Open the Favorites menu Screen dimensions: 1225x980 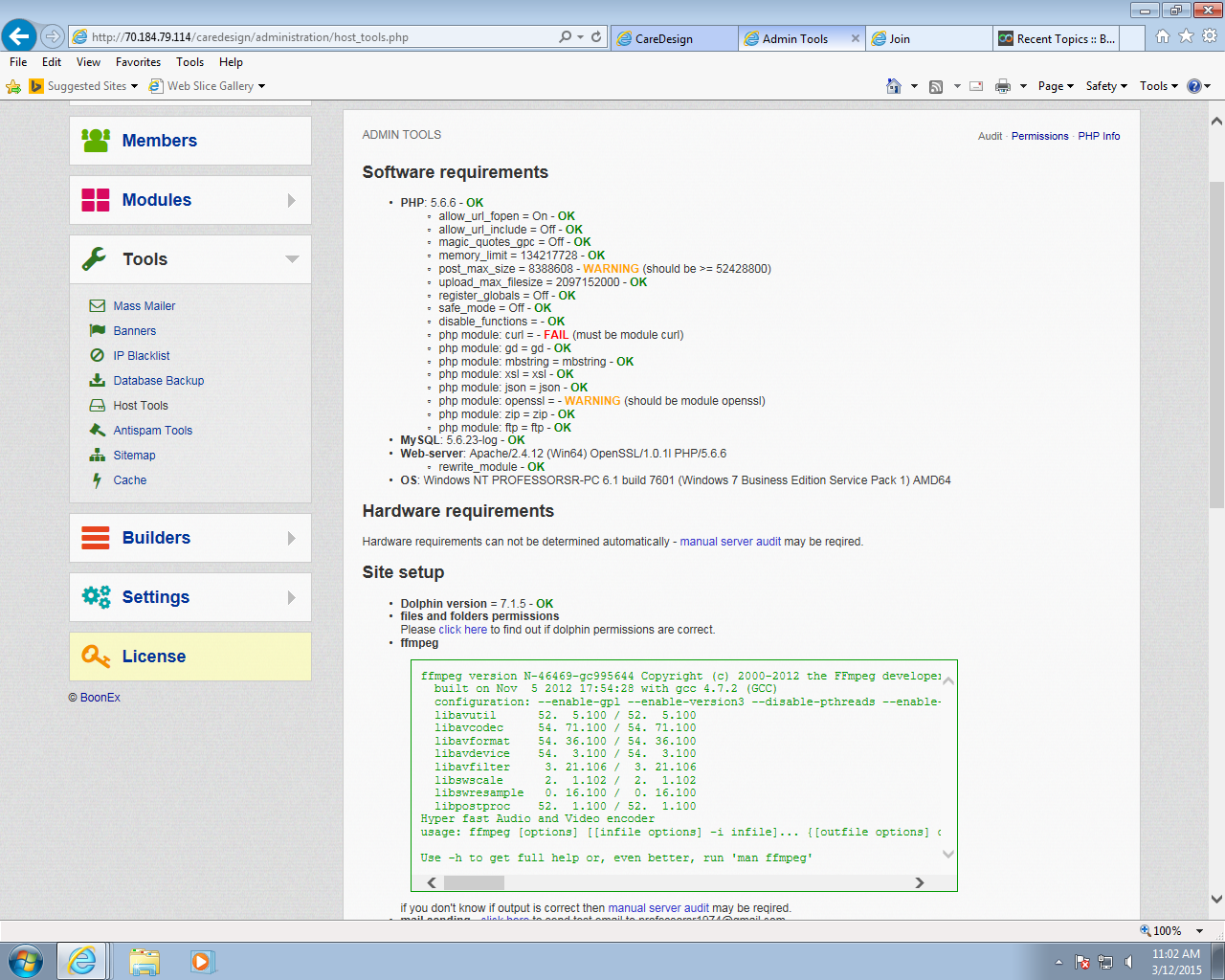pyautogui.click(x=138, y=62)
